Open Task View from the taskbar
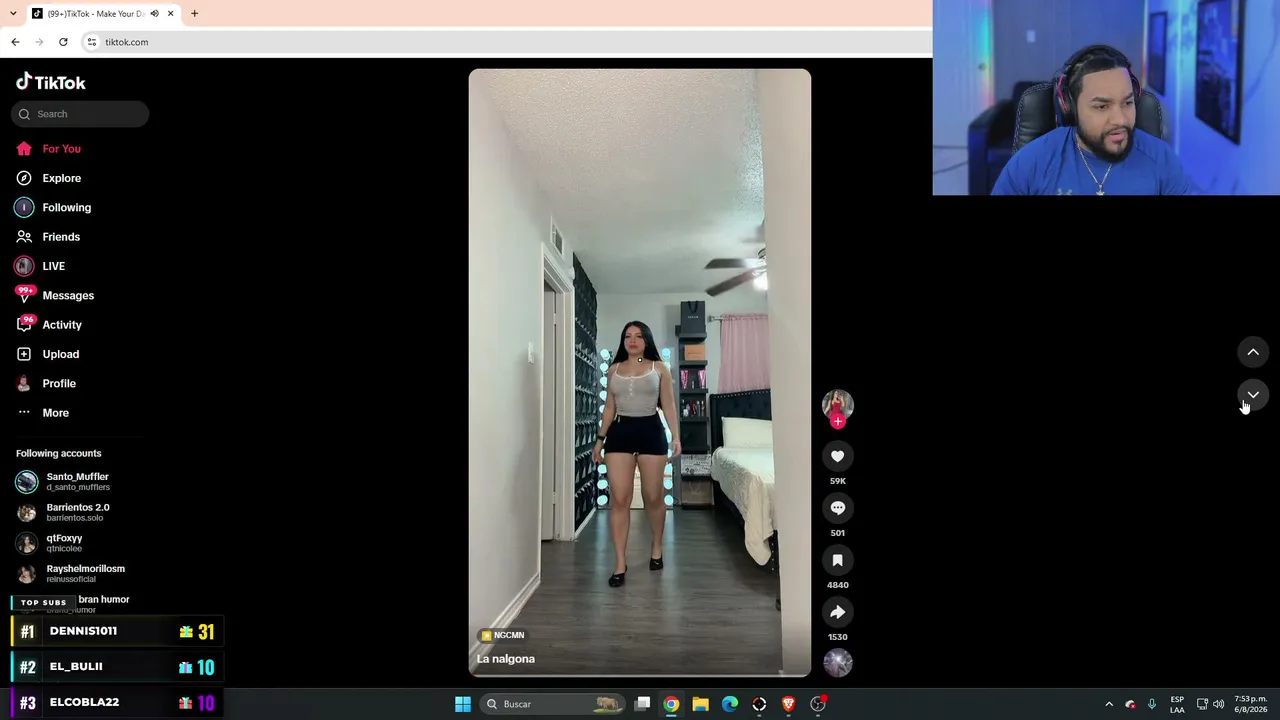Screen dimensions: 1280x720 (x=643, y=704)
